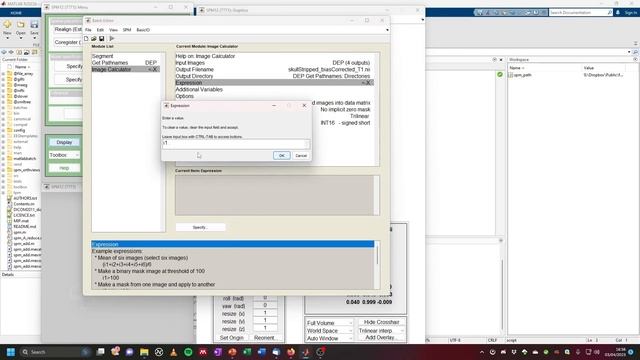
Task: Show hidden system tray icons
Action: [482, 352]
